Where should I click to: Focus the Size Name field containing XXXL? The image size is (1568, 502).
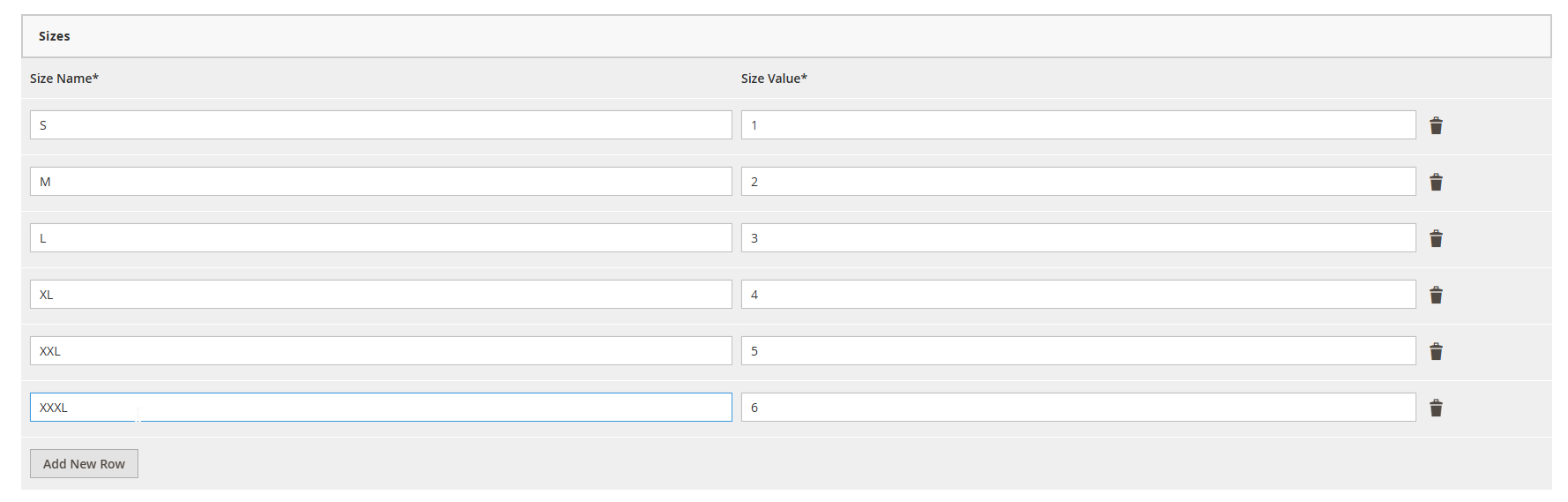[381, 408]
